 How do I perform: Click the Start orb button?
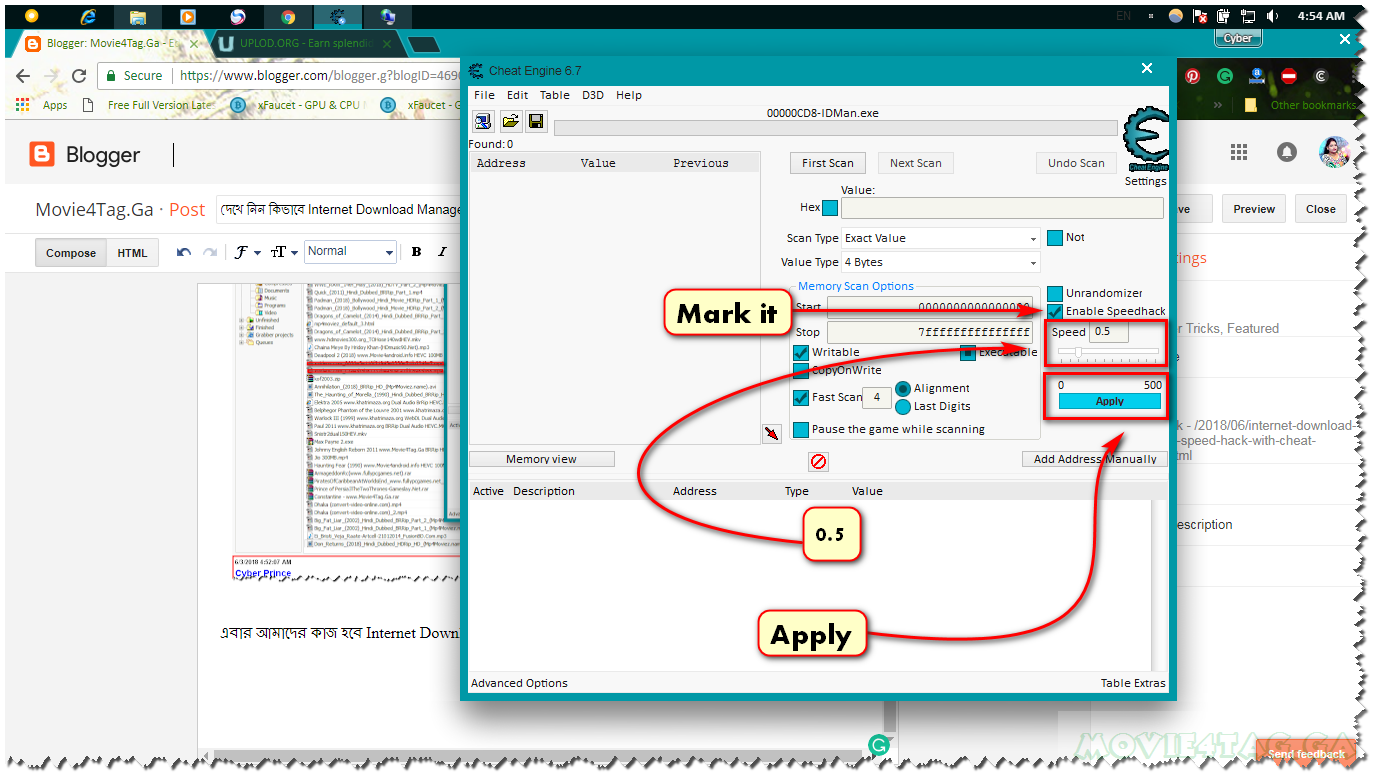[x=31, y=16]
